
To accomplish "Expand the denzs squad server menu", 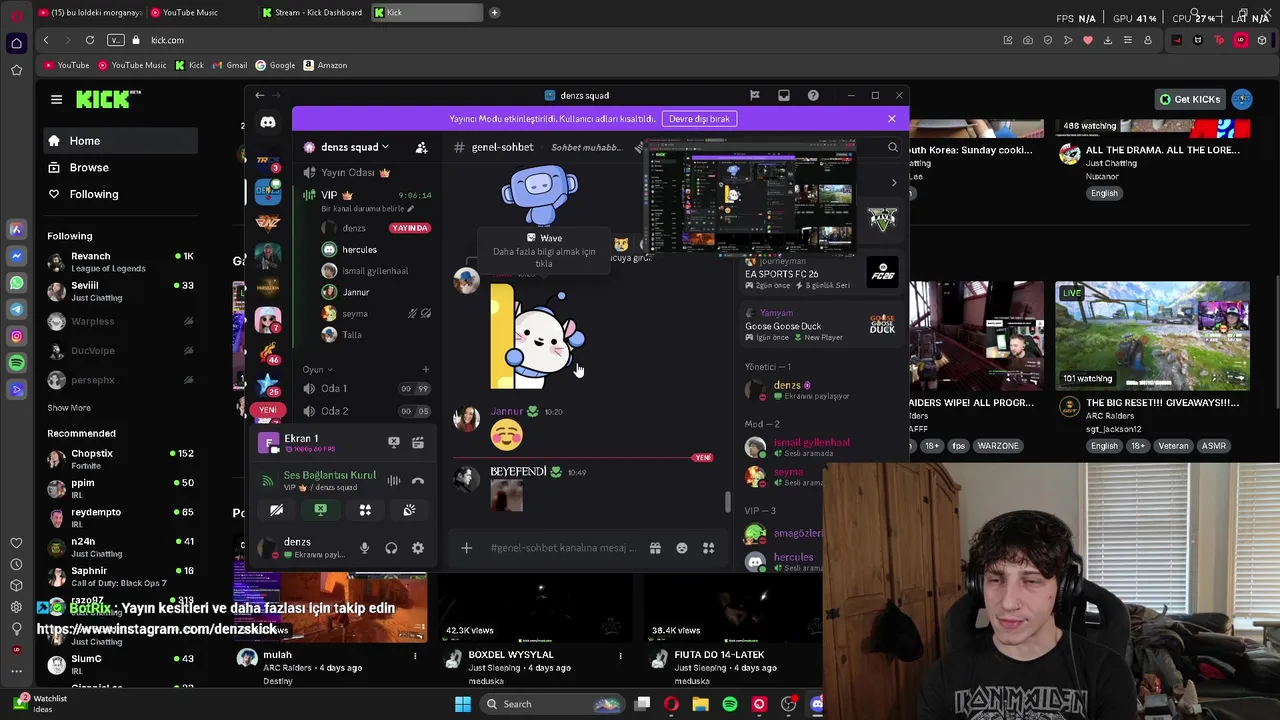I will pyautogui.click(x=355, y=147).
